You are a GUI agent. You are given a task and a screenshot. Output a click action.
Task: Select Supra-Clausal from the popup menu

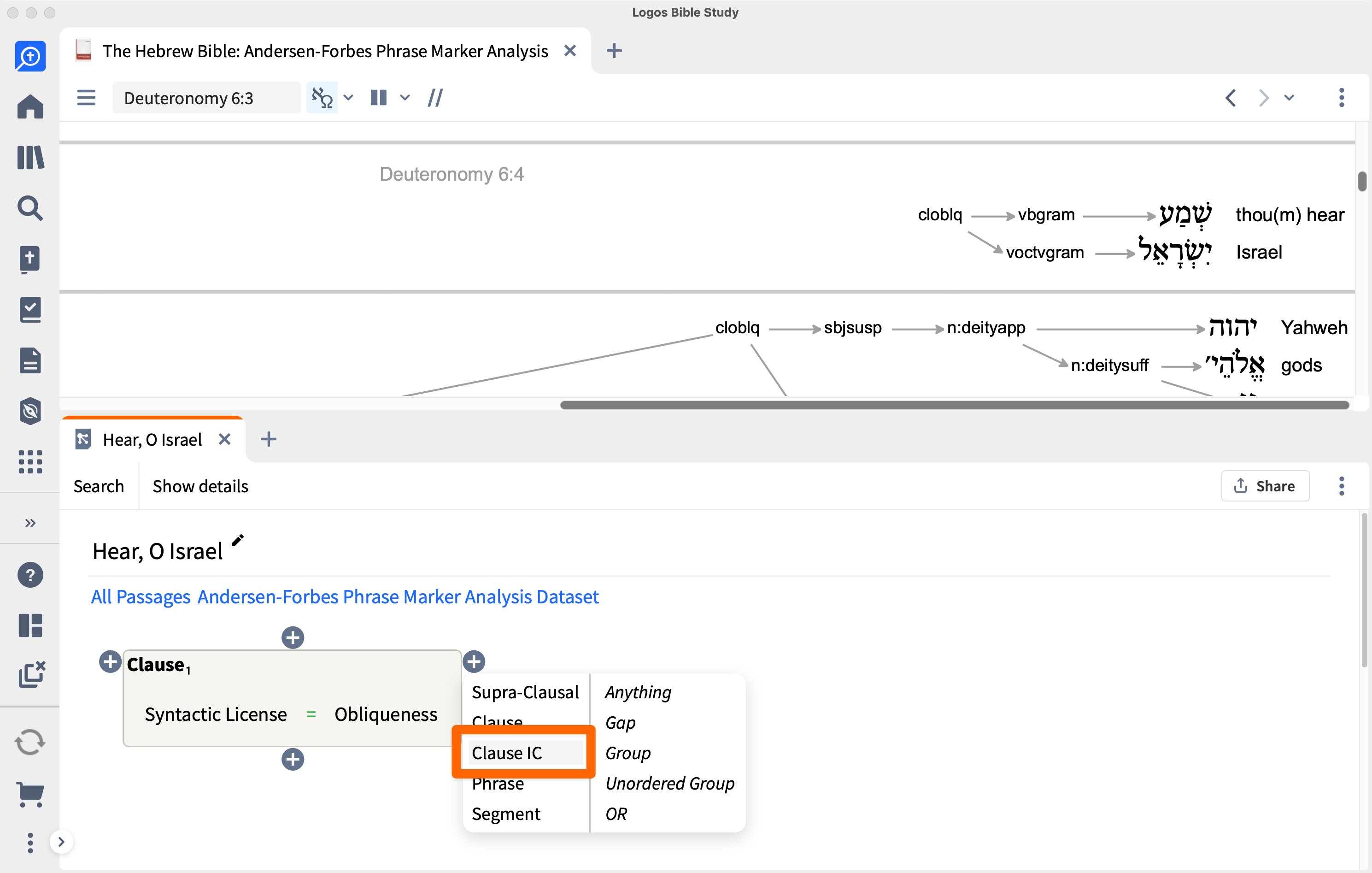click(525, 692)
